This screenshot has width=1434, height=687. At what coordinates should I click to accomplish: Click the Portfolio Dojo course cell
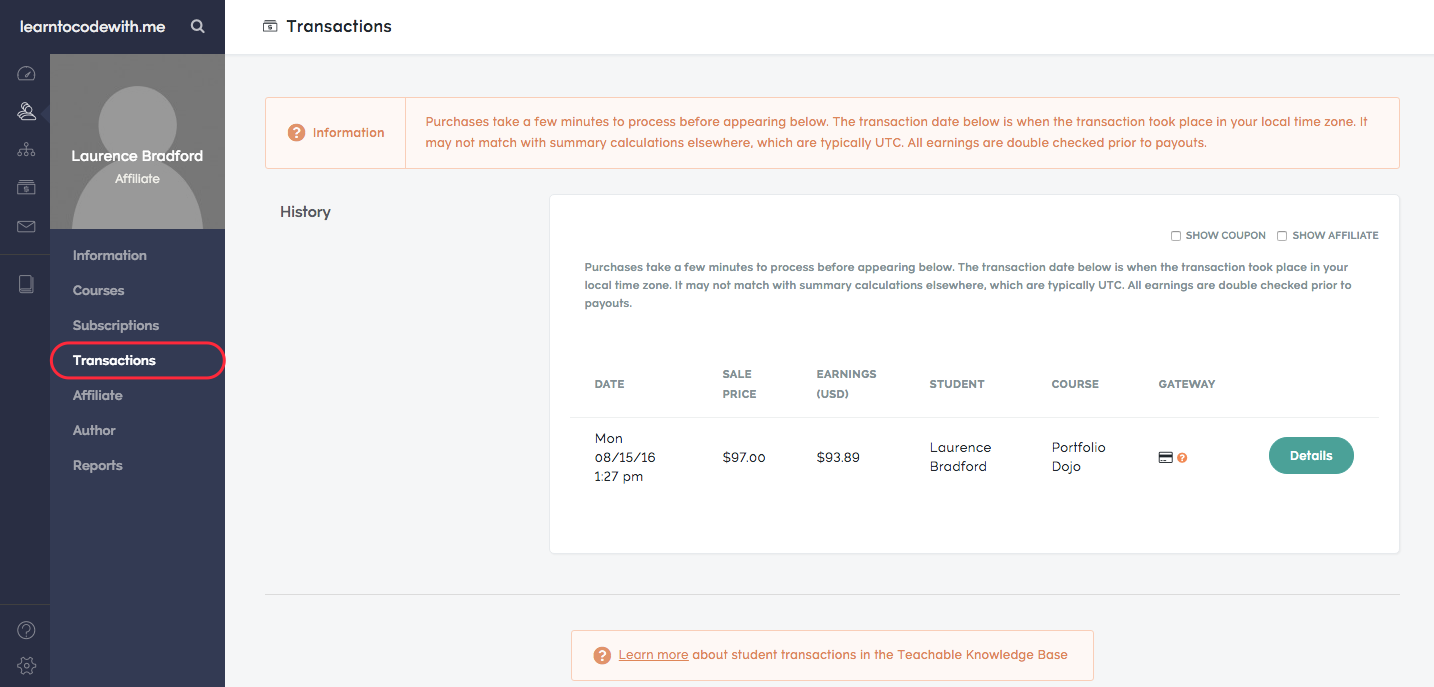tap(1079, 457)
